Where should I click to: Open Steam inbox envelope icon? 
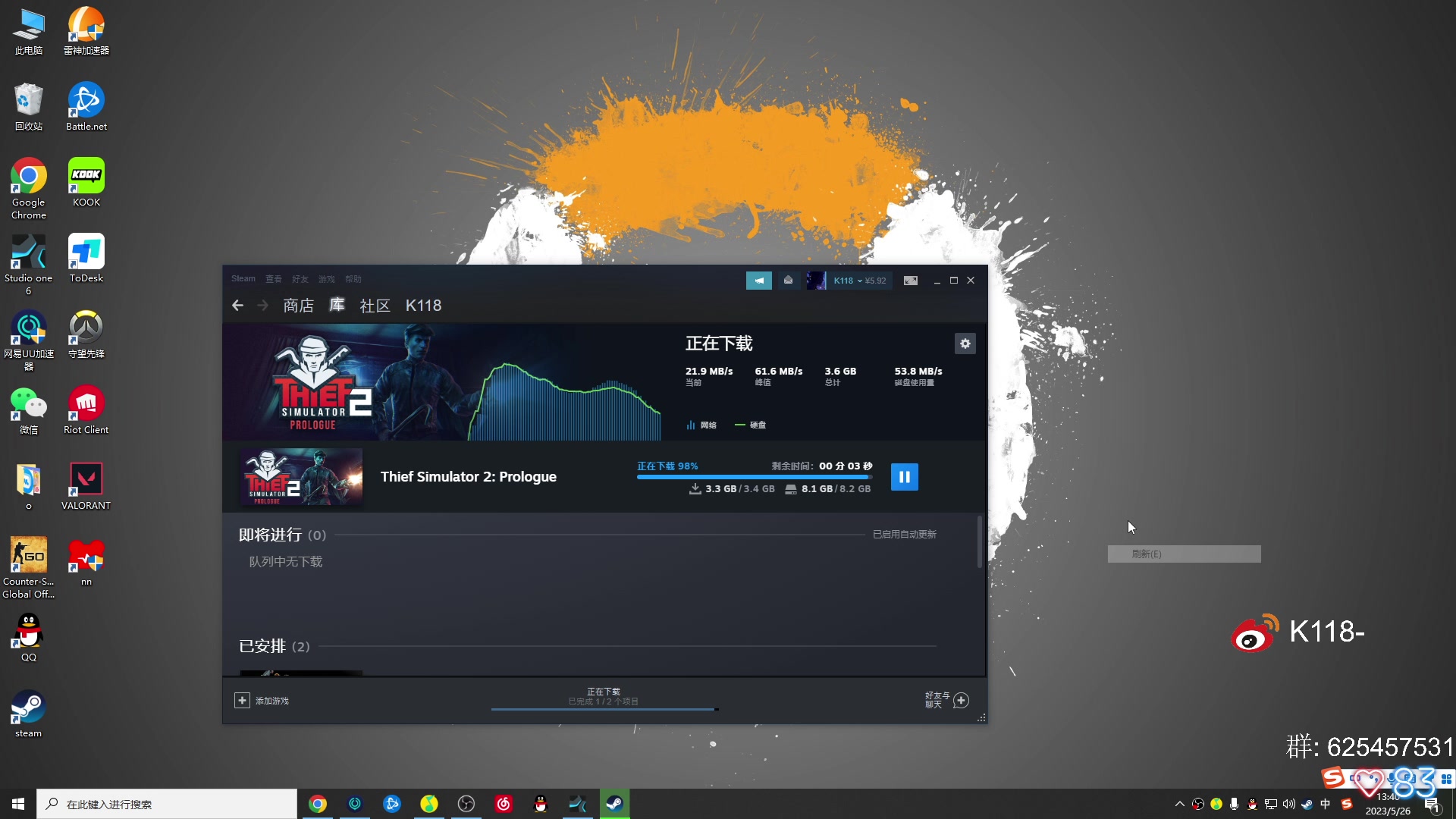pos(788,281)
